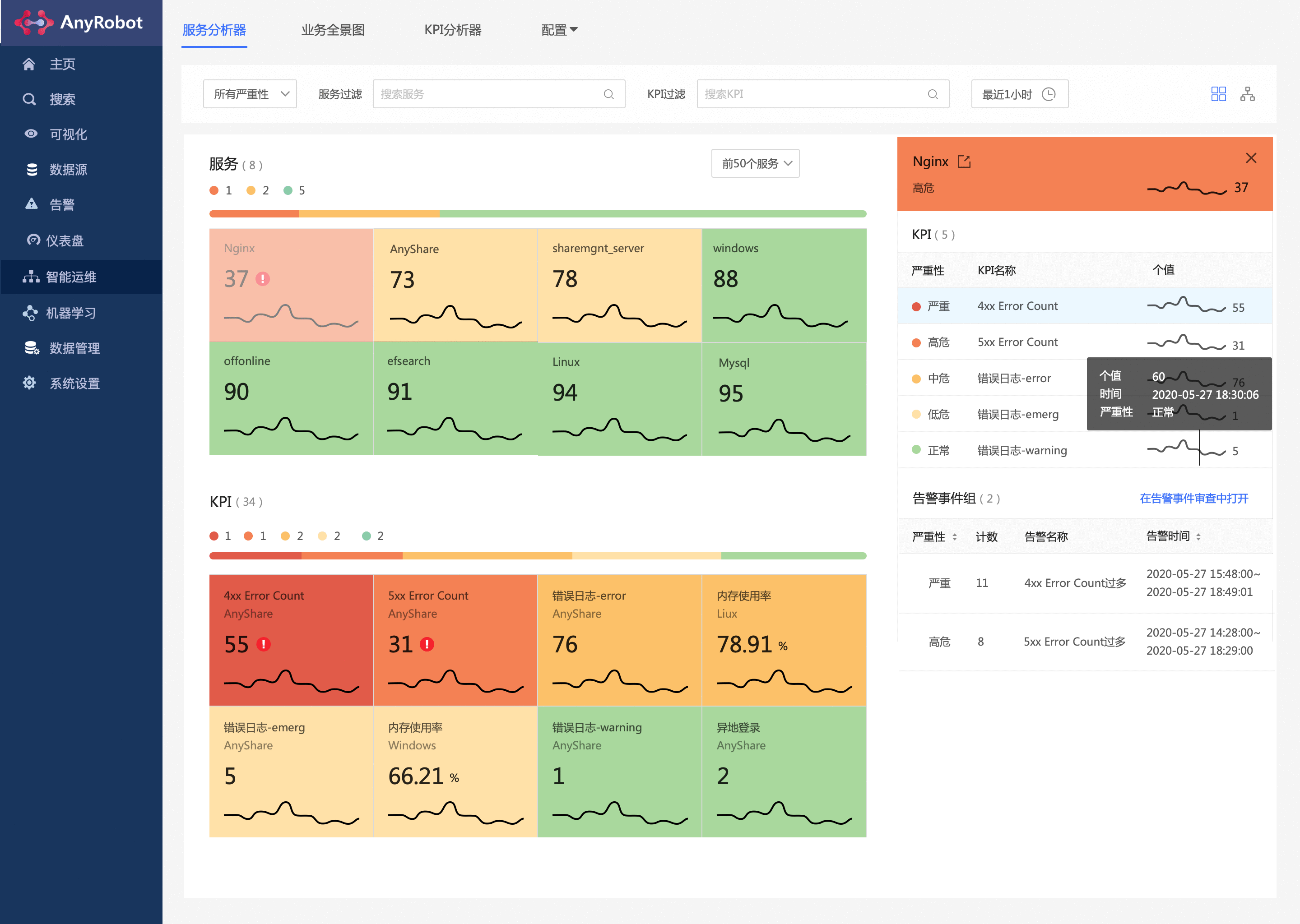Sort alerts by 严重性 column arrows
Screen dimensions: 1300x924
pos(955,536)
